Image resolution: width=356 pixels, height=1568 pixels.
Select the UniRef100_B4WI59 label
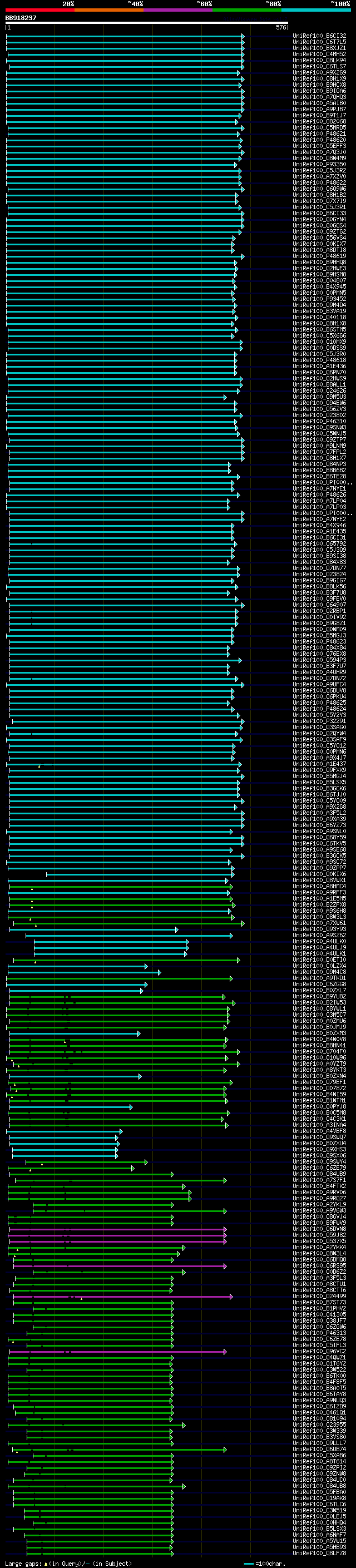pyautogui.click(x=319, y=1095)
